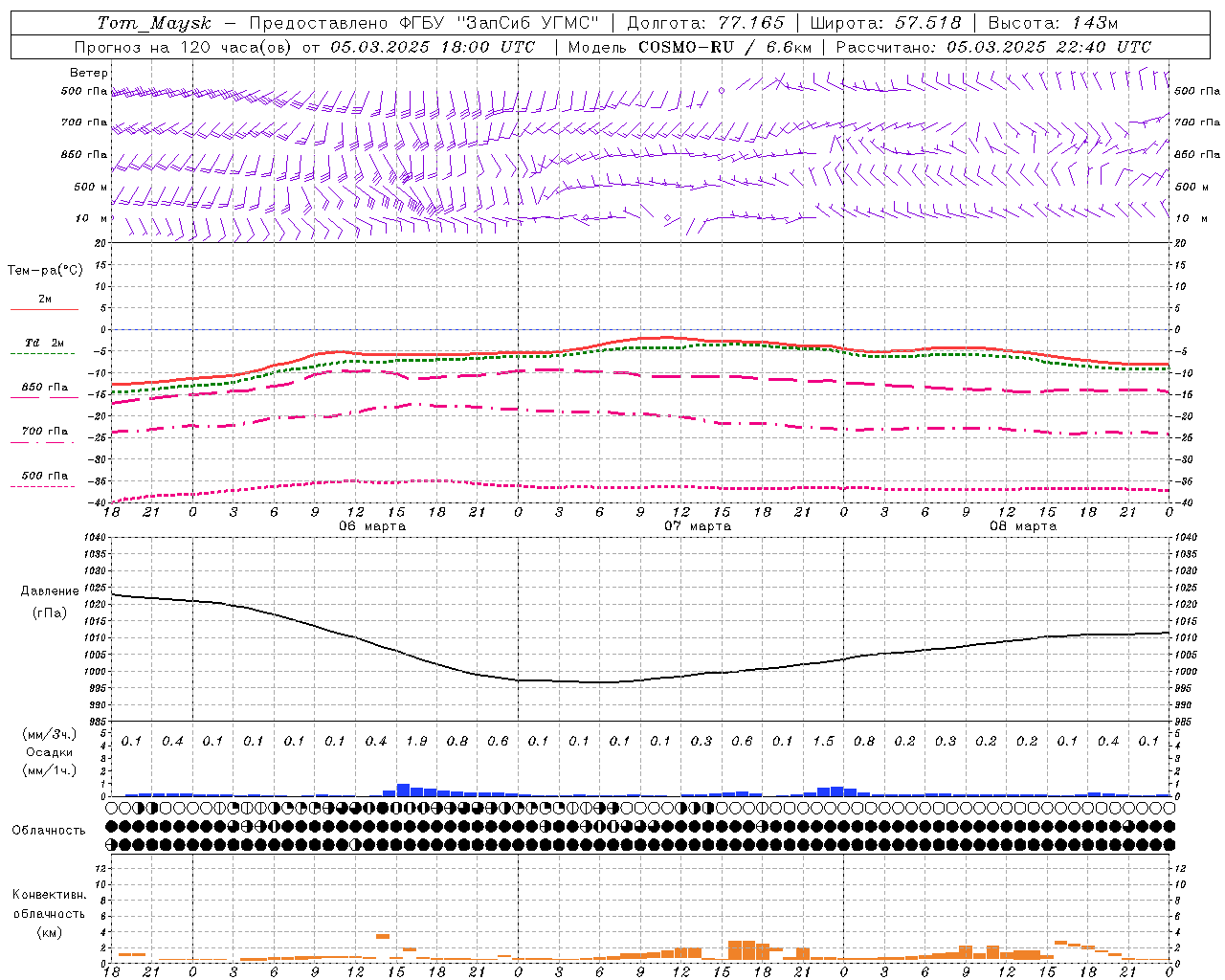The width and height of the screenshot is (1225, 980).
Task: Click the '(мм/3ч.)' units label
Action: coord(50,734)
